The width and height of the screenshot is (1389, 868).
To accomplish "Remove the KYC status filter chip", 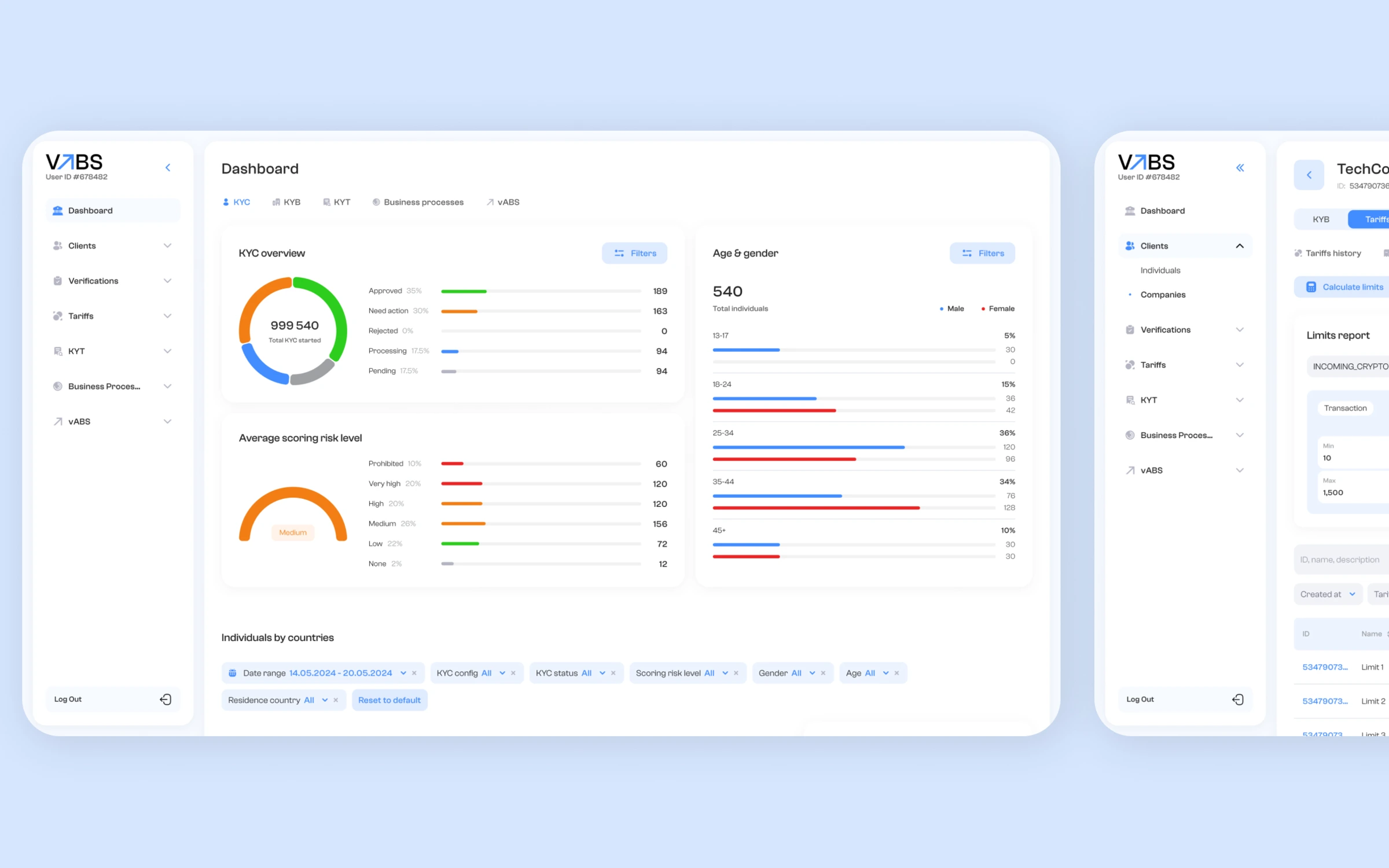I will pyautogui.click(x=613, y=673).
